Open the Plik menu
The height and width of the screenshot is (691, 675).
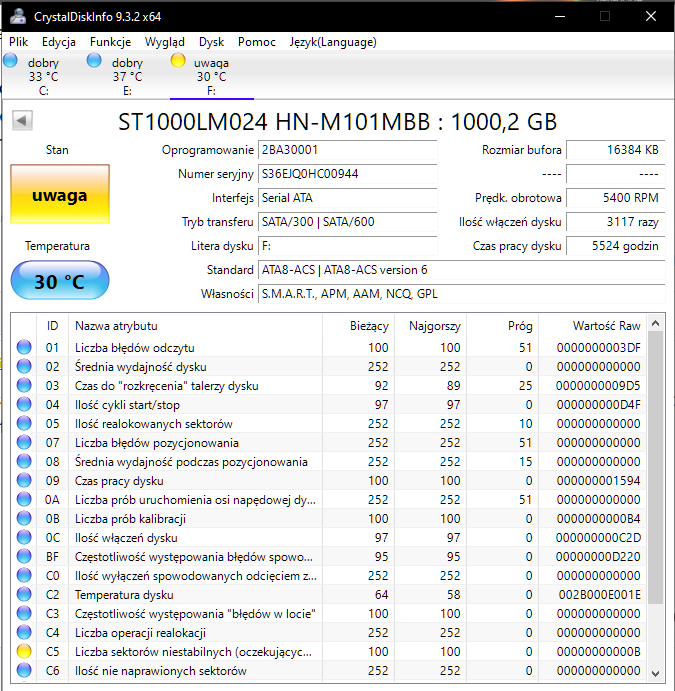pyautogui.click(x=19, y=42)
